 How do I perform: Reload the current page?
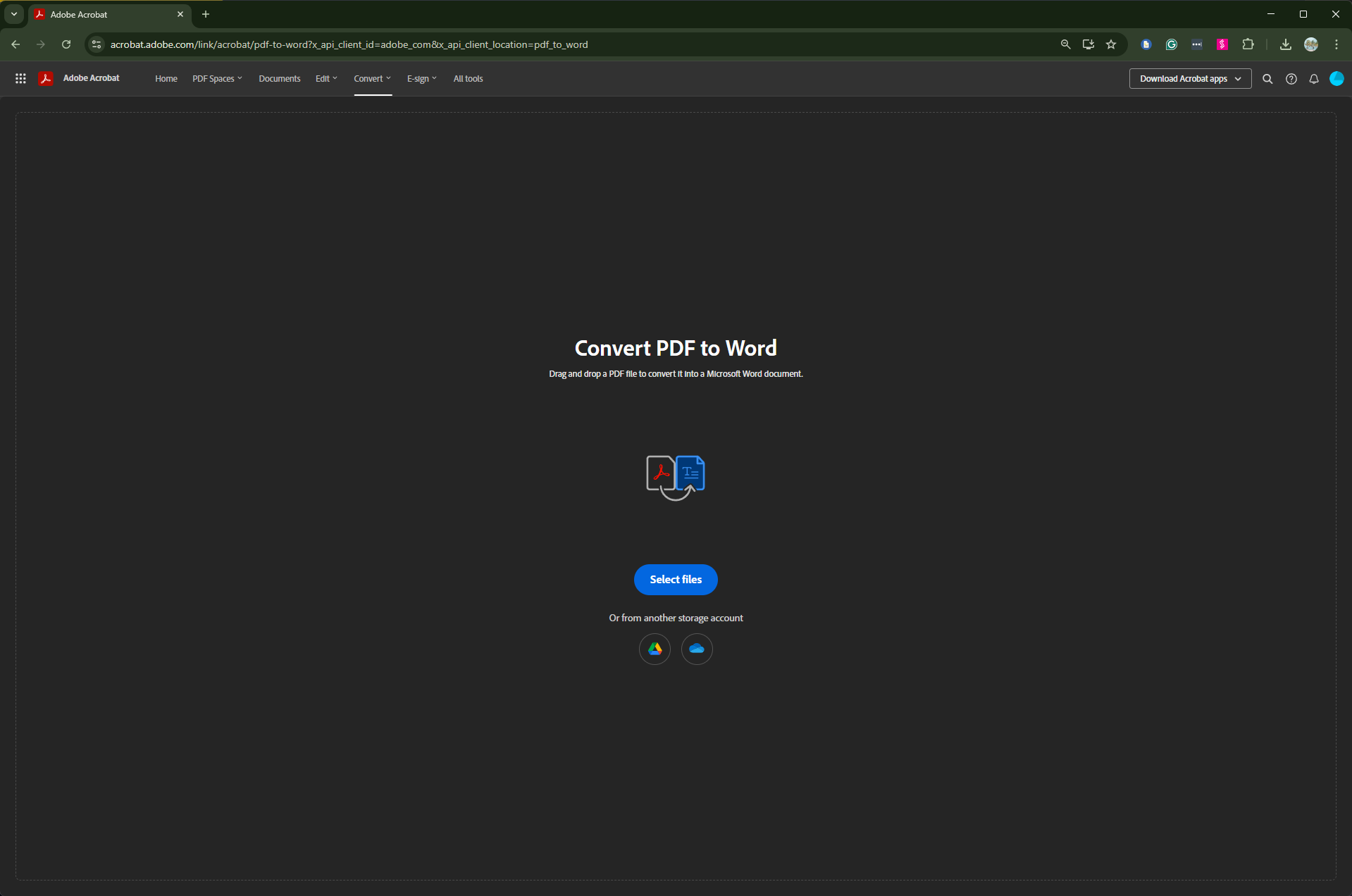(66, 44)
